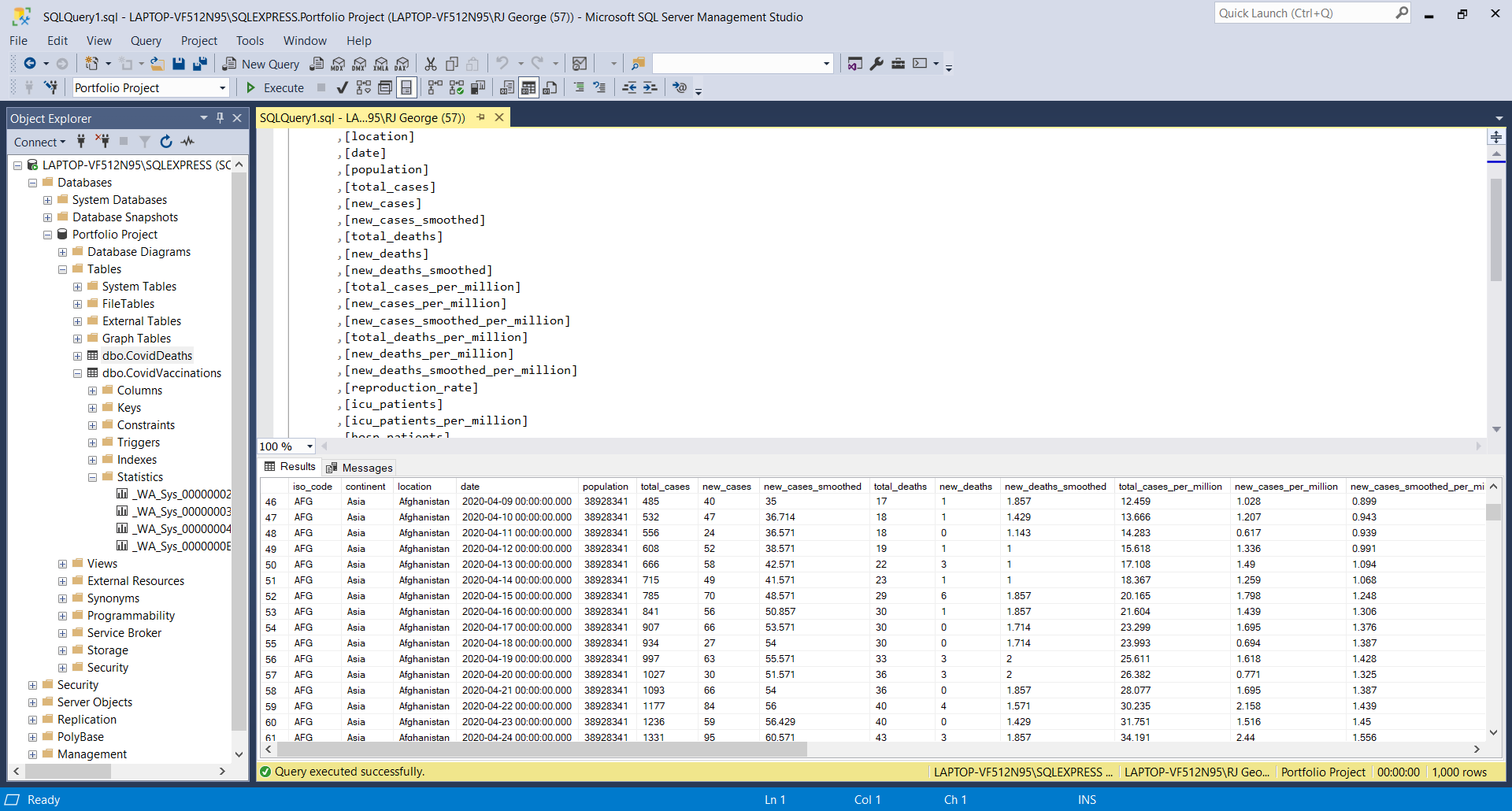The height and width of the screenshot is (811, 1512).
Task: Cut selection with the scissors icon
Action: pyautogui.click(x=431, y=64)
